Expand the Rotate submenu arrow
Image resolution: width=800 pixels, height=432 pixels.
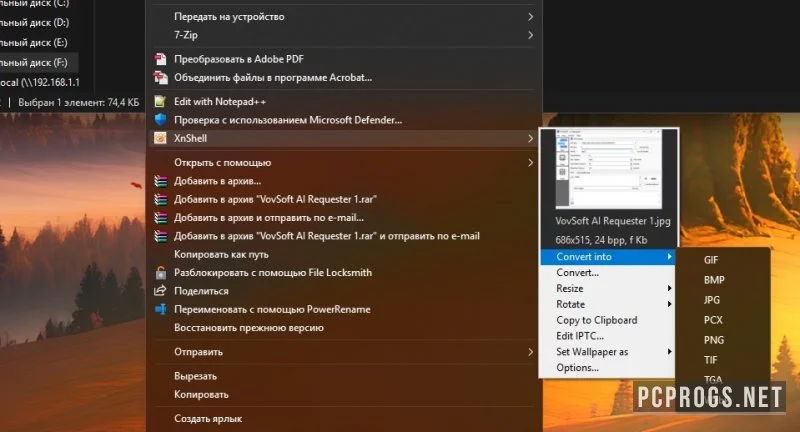tap(669, 304)
